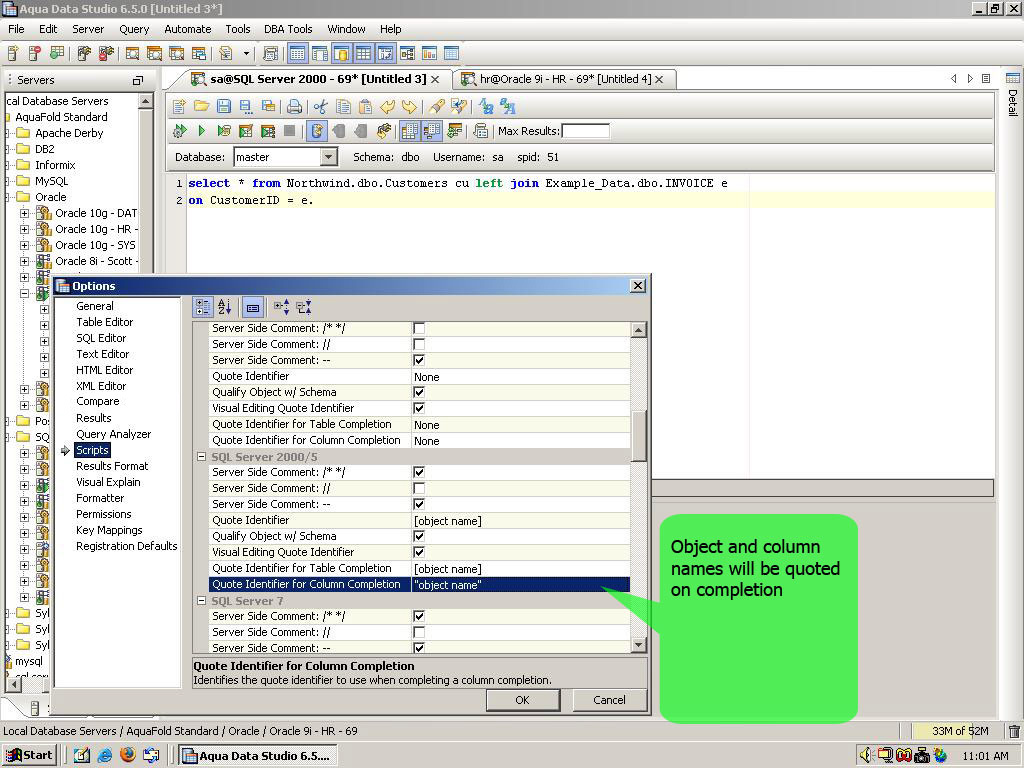The image size is (1024, 768).
Task: Click the Unregister Server icon with red mark
Action: pos(35,54)
